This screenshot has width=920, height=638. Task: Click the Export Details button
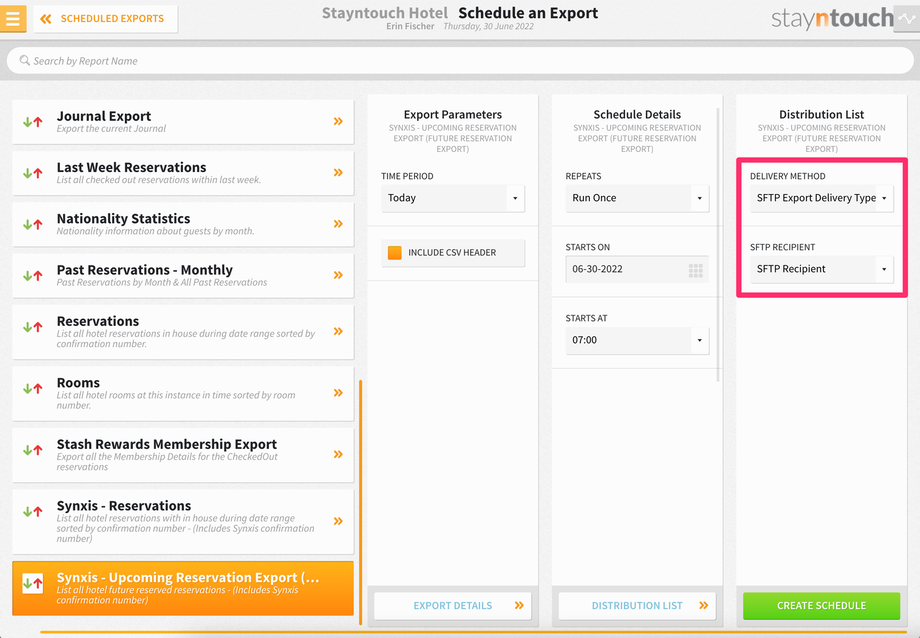pyautogui.click(x=452, y=606)
